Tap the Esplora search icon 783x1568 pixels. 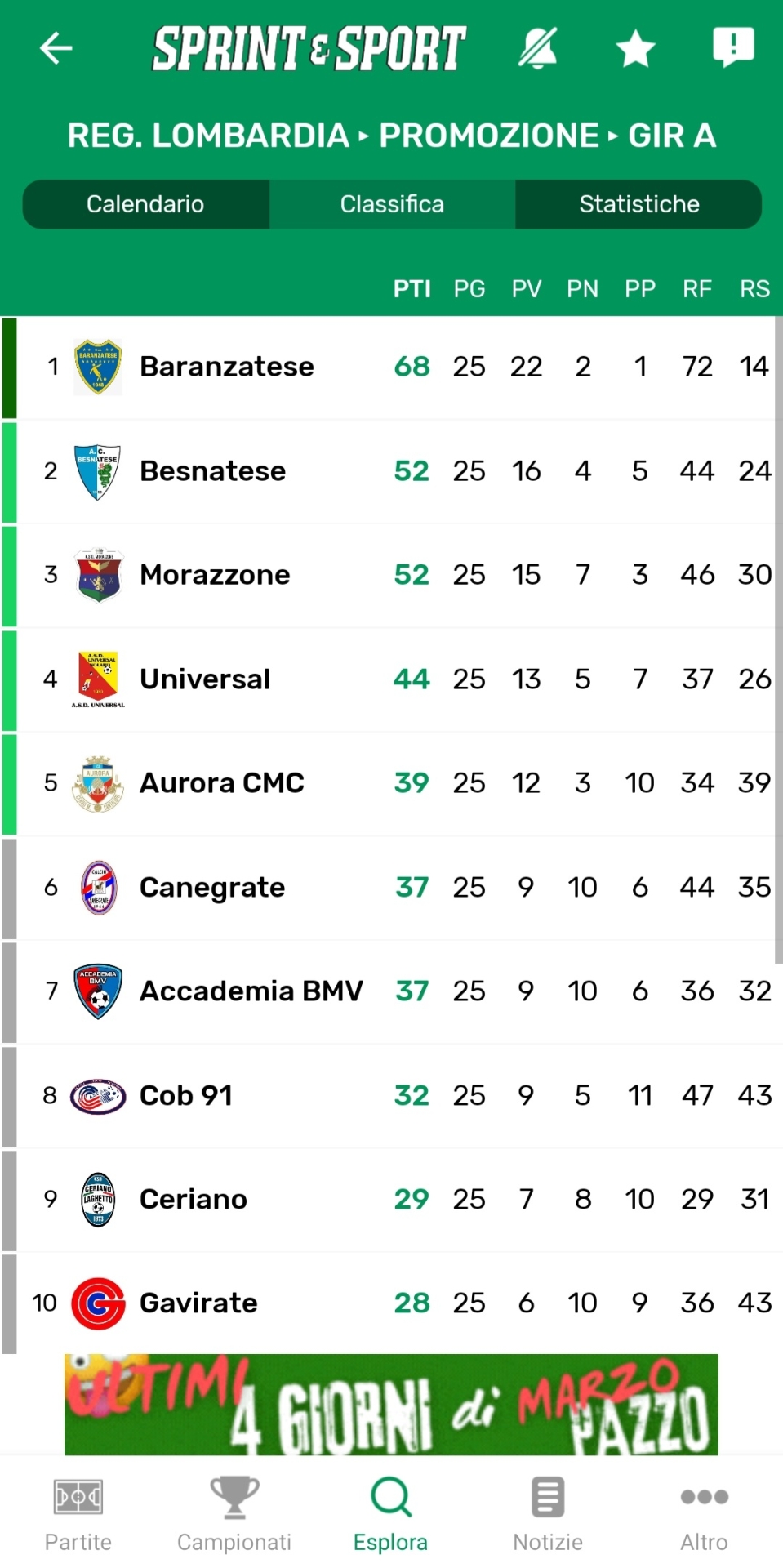[x=391, y=1497]
